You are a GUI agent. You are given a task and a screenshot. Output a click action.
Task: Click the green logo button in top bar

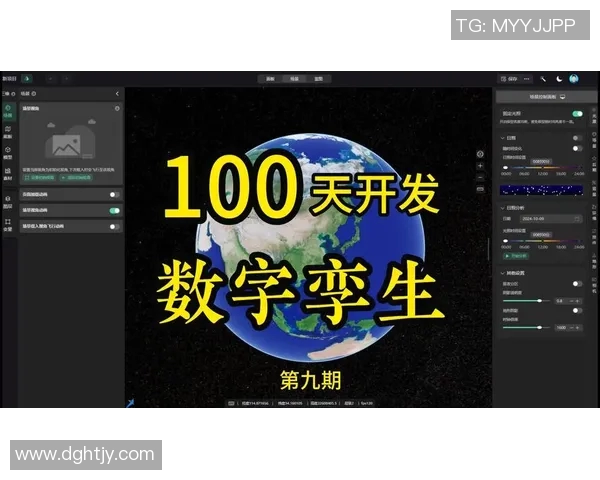[27, 79]
